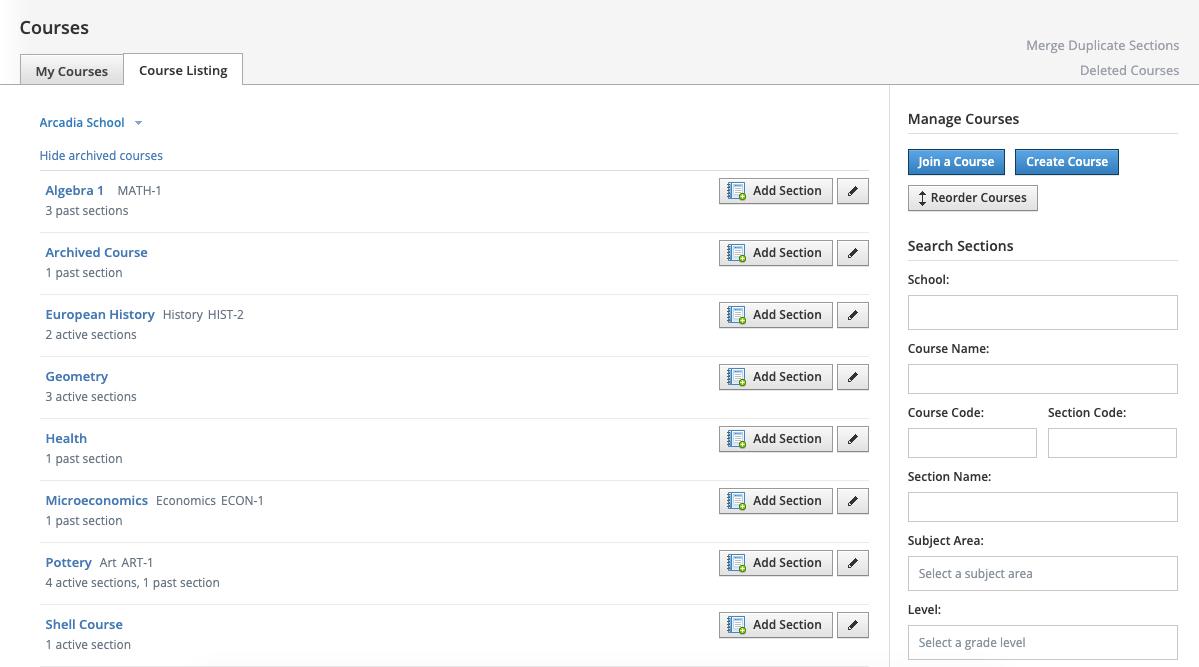Click the Reorder Courses button

point(972,198)
